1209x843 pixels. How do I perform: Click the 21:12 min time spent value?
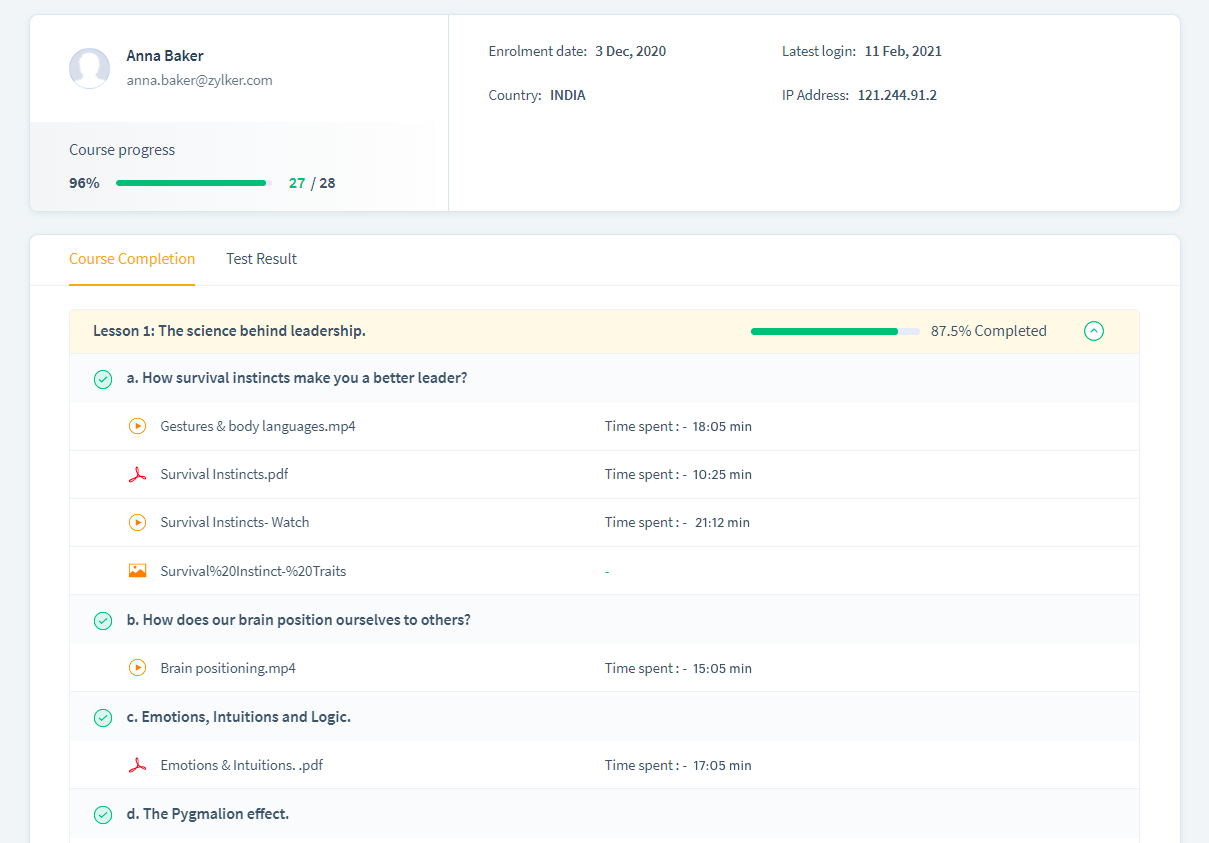click(721, 522)
